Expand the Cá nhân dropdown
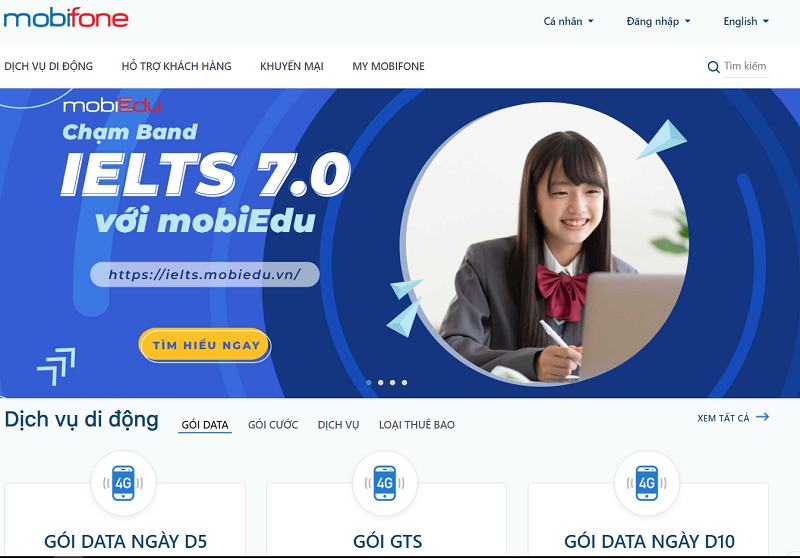This screenshot has height=558, width=800. pyautogui.click(x=568, y=21)
